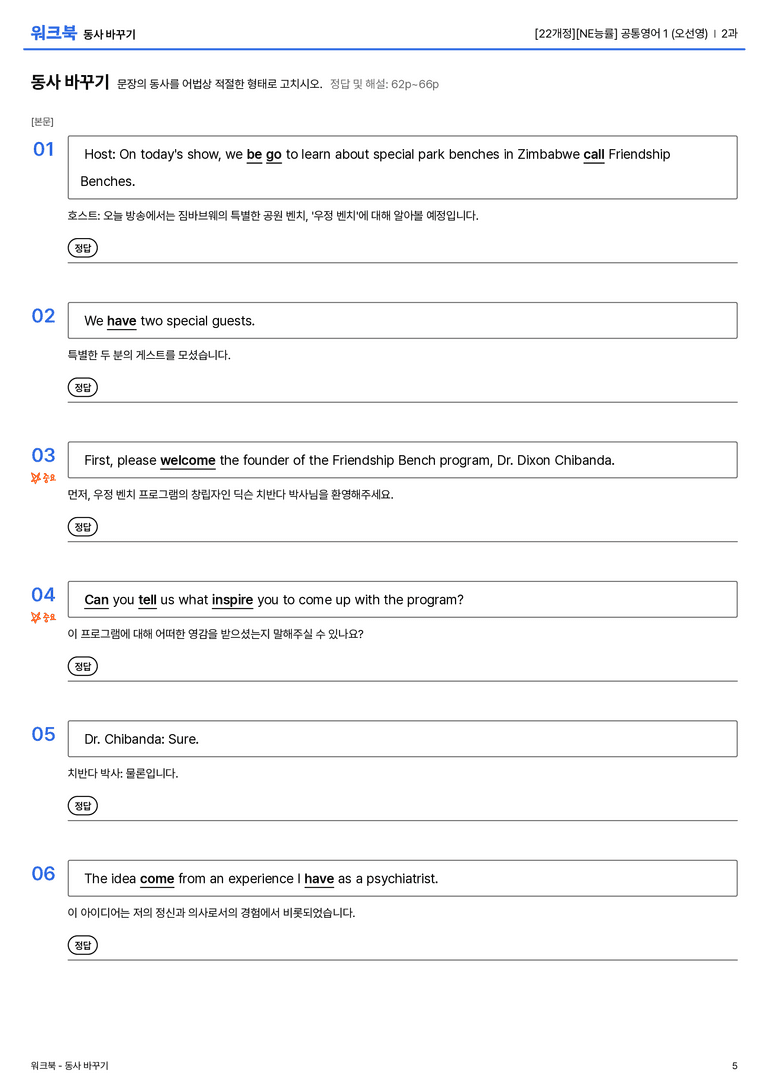Click the sentence box 'We have two special guests.'
Image resolution: width=768 pixels, height=1087 pixels.
point(403,320)
